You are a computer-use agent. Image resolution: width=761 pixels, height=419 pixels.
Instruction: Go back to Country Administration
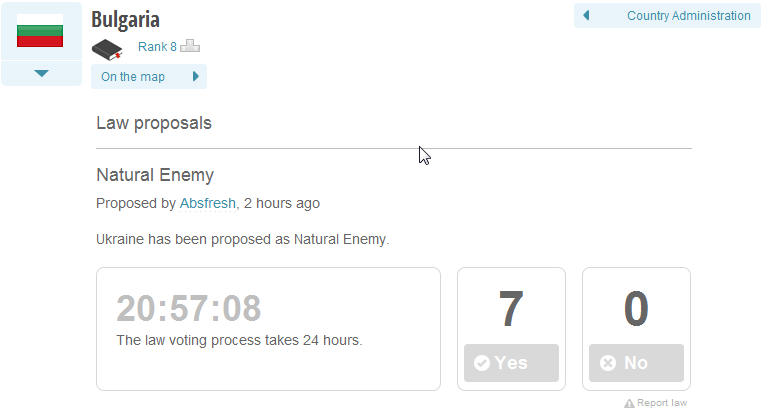667,16
